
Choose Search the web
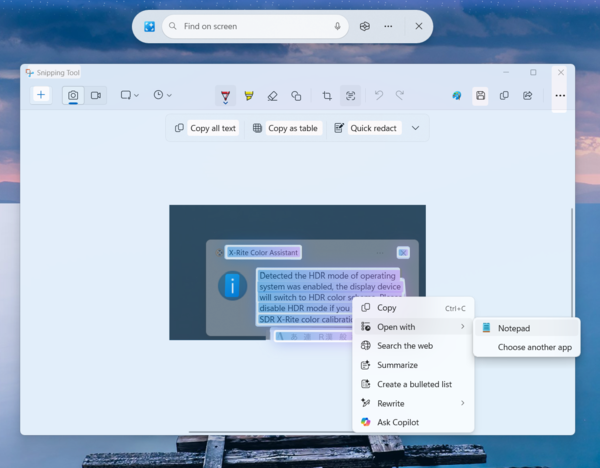click(413, 346)
